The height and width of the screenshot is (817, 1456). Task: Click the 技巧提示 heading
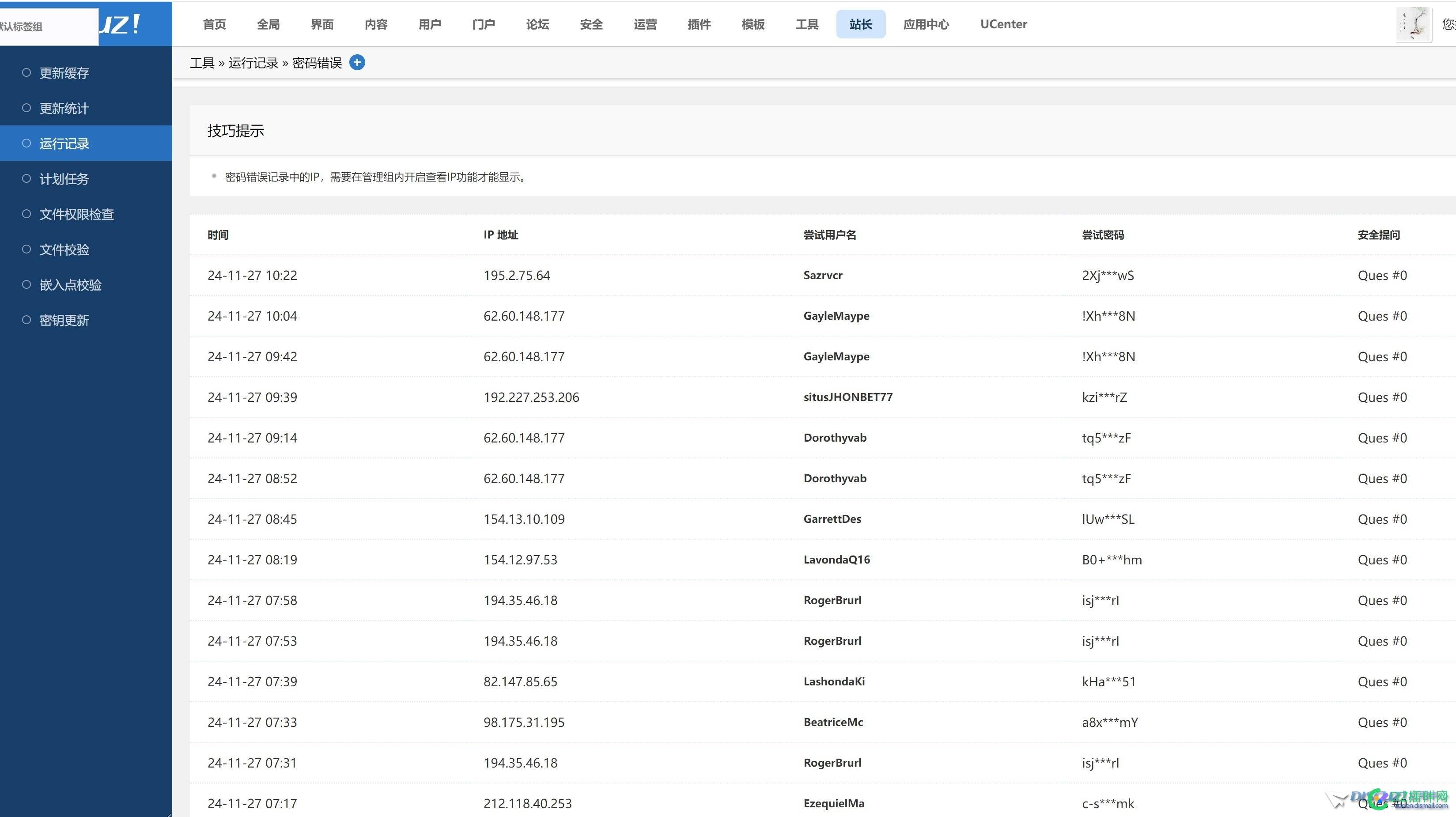coord(236,131)
